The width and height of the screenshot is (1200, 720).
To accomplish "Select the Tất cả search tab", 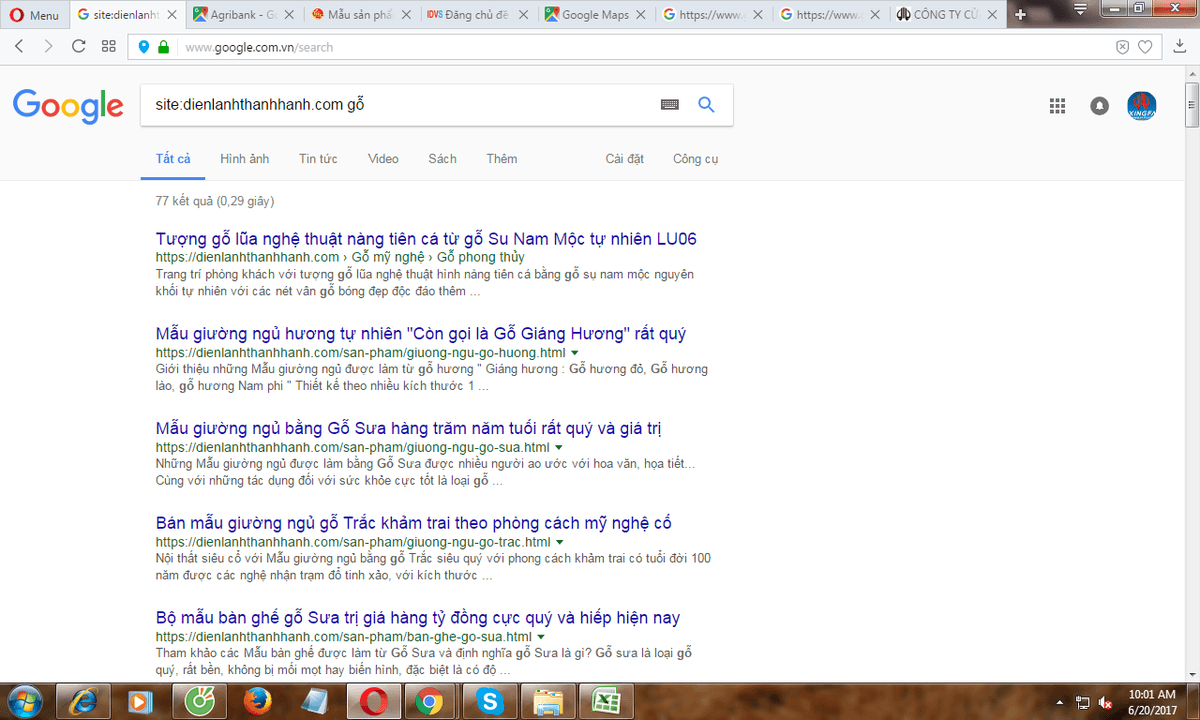I will [x=173, y=159].
